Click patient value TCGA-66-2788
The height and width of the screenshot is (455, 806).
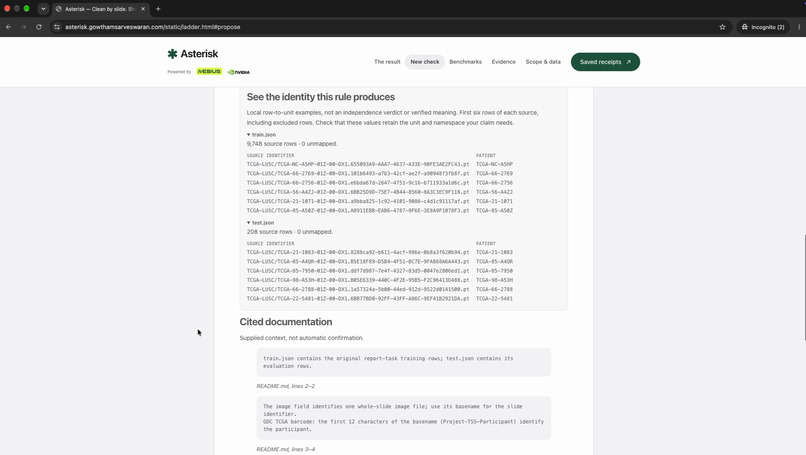tap(494, 289)
